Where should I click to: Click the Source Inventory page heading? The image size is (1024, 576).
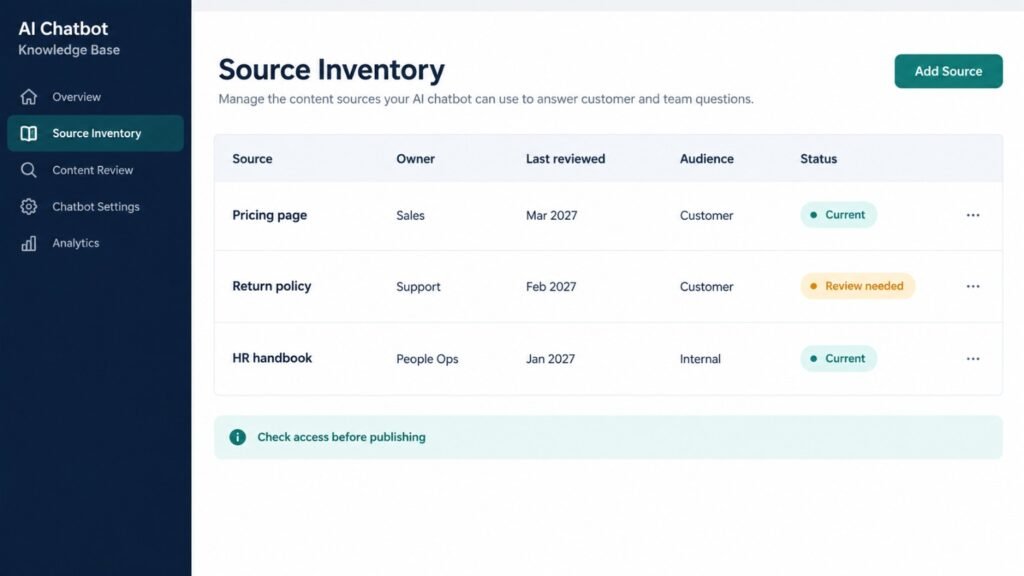click(x=331, y=70)
